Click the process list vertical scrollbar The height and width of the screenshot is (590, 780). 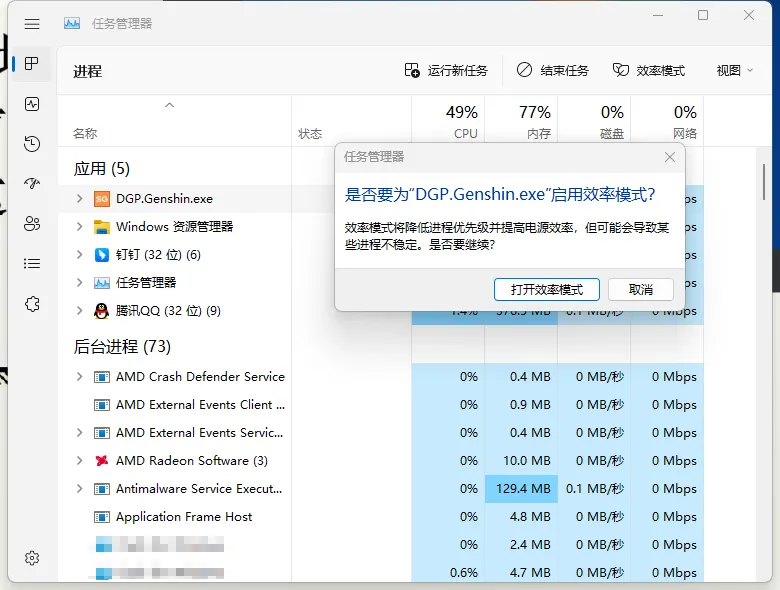click(764, 182)
